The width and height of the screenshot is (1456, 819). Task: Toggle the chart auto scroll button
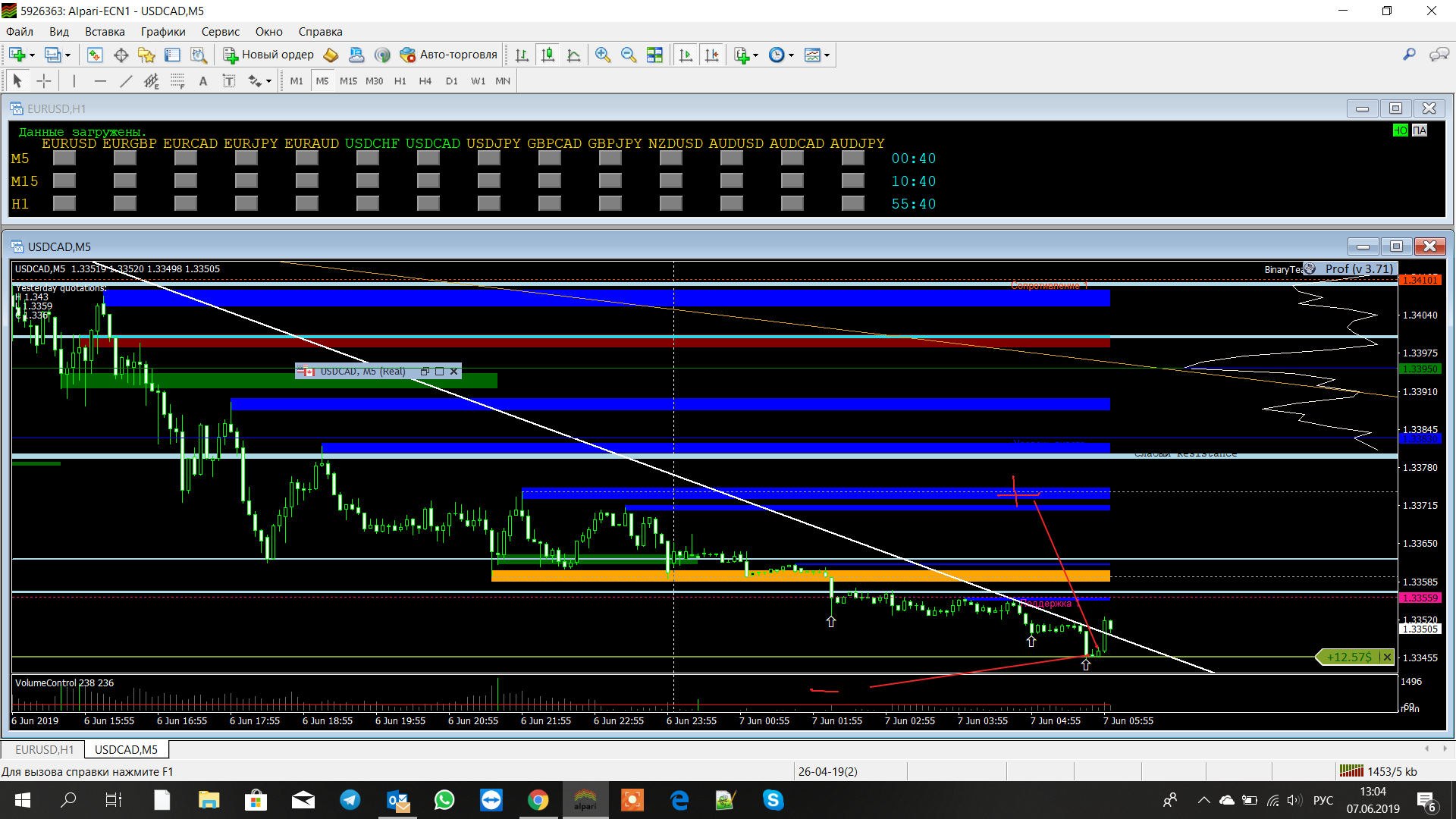tap(686, 55)
